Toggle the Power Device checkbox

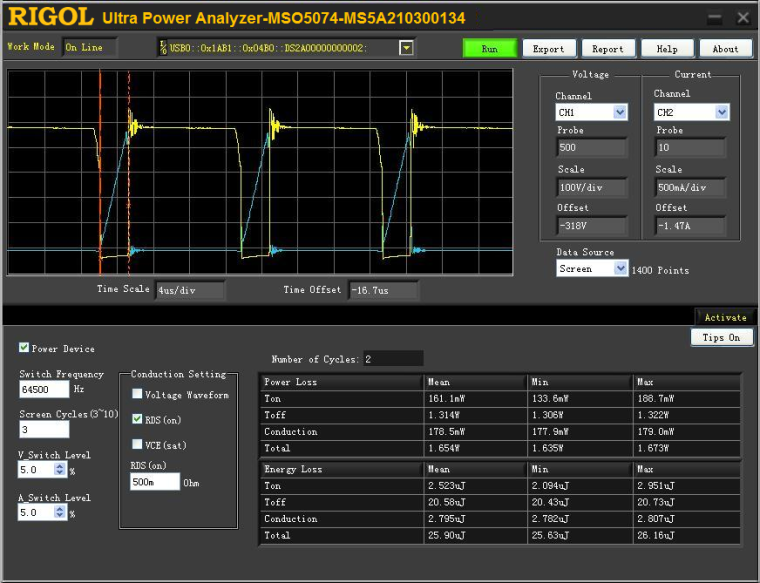[x=24, y=348]
